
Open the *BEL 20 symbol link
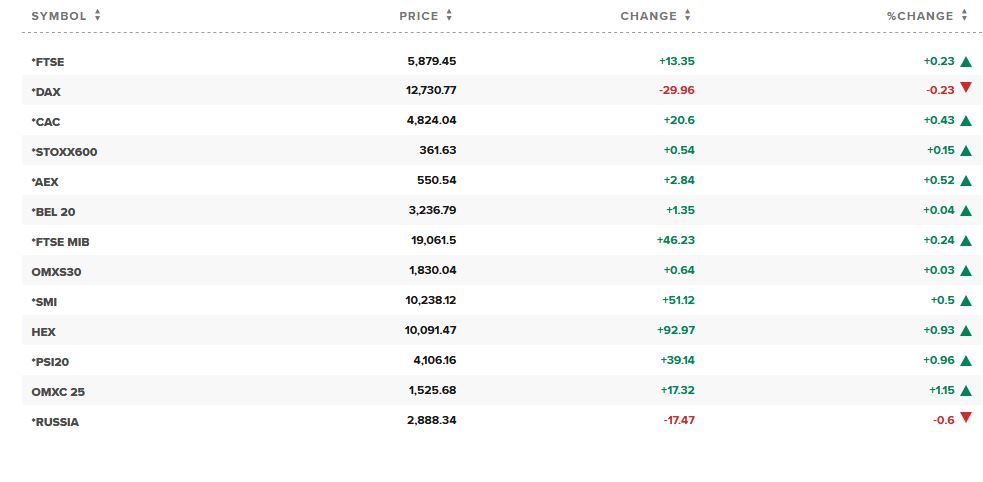pyautogui.click(x=53, y=212)
